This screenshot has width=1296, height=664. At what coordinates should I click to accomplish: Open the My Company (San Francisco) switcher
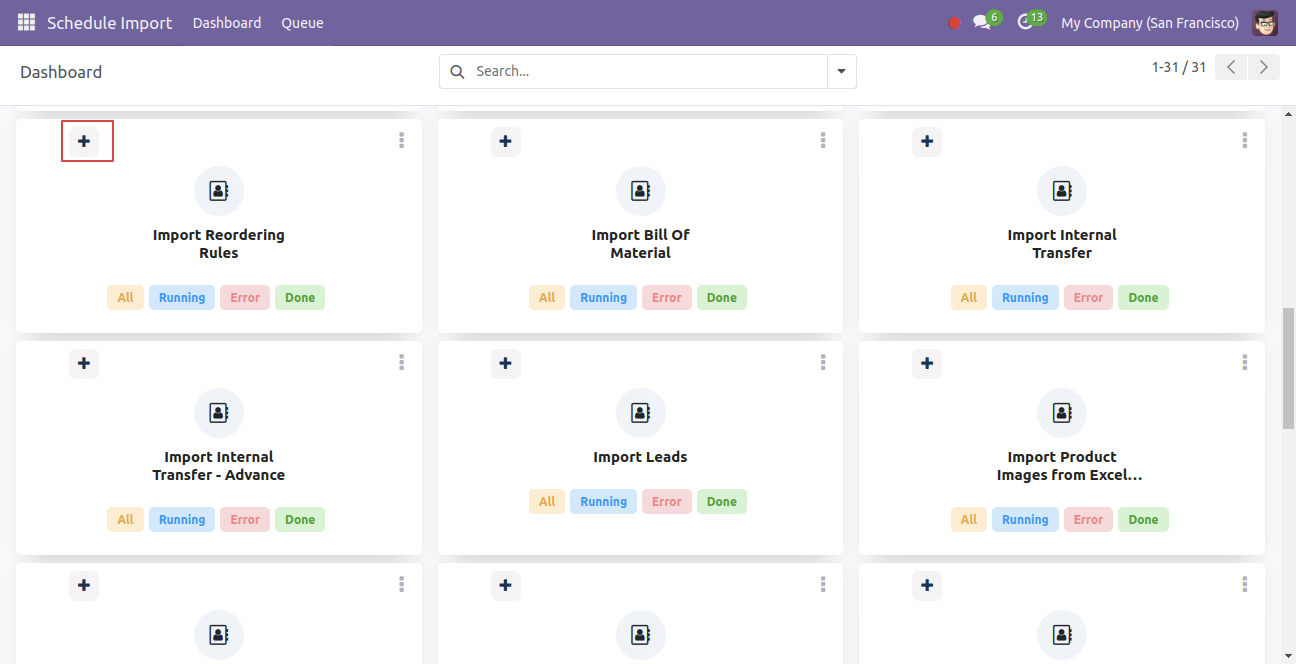[1150, 22]
